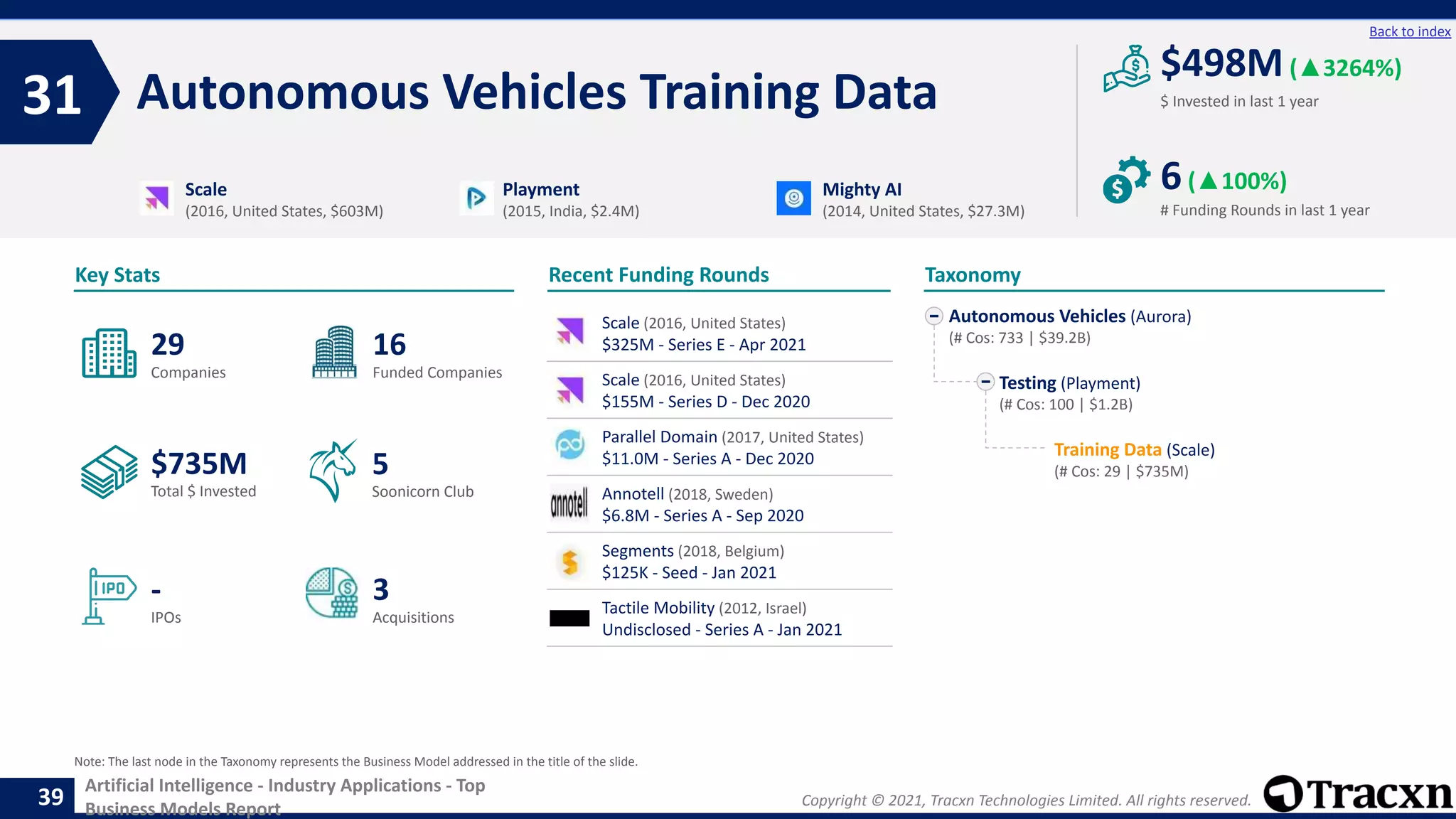The image size is (1456, 819).
Task: Click the '# Cos: 733 | $39.2B' text
Action: [x=1019, y=338]
